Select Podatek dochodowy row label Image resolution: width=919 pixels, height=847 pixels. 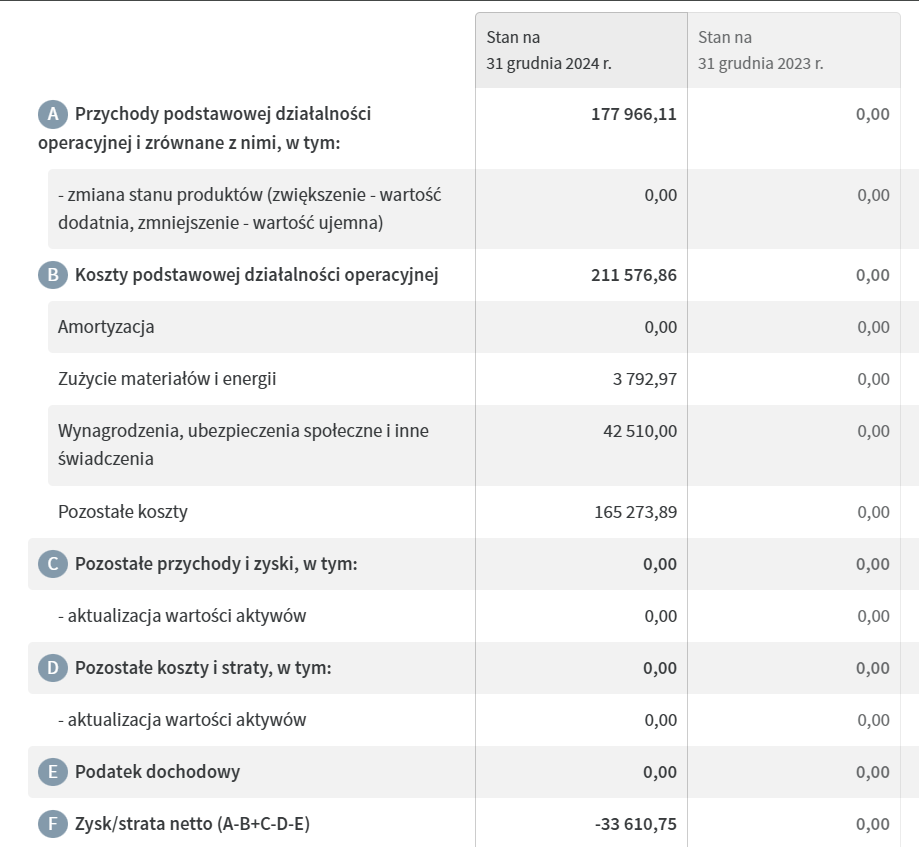pyautogui.click(x=157, y=772)
